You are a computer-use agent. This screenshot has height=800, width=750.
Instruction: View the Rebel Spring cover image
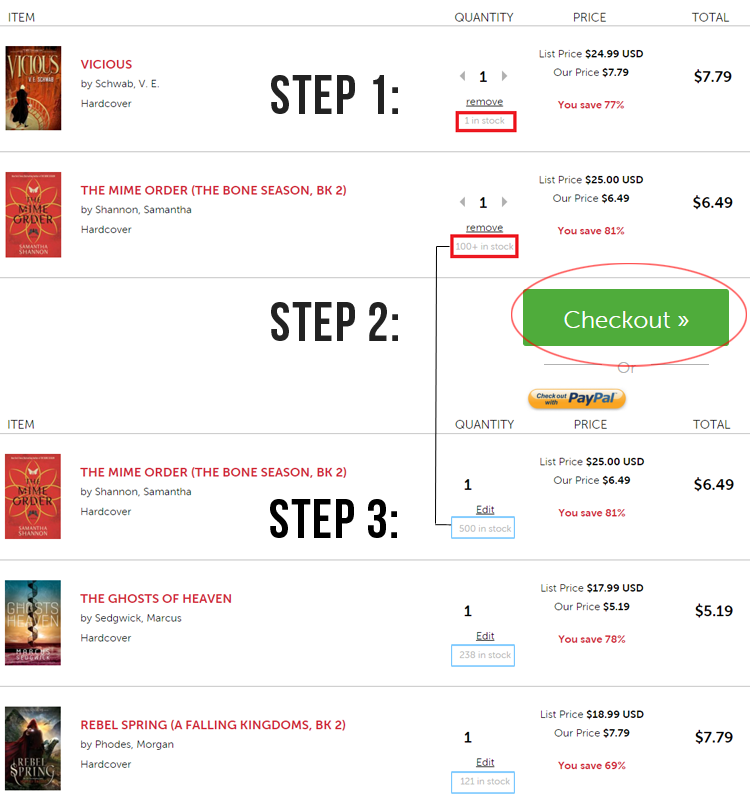tap(33, 748)
